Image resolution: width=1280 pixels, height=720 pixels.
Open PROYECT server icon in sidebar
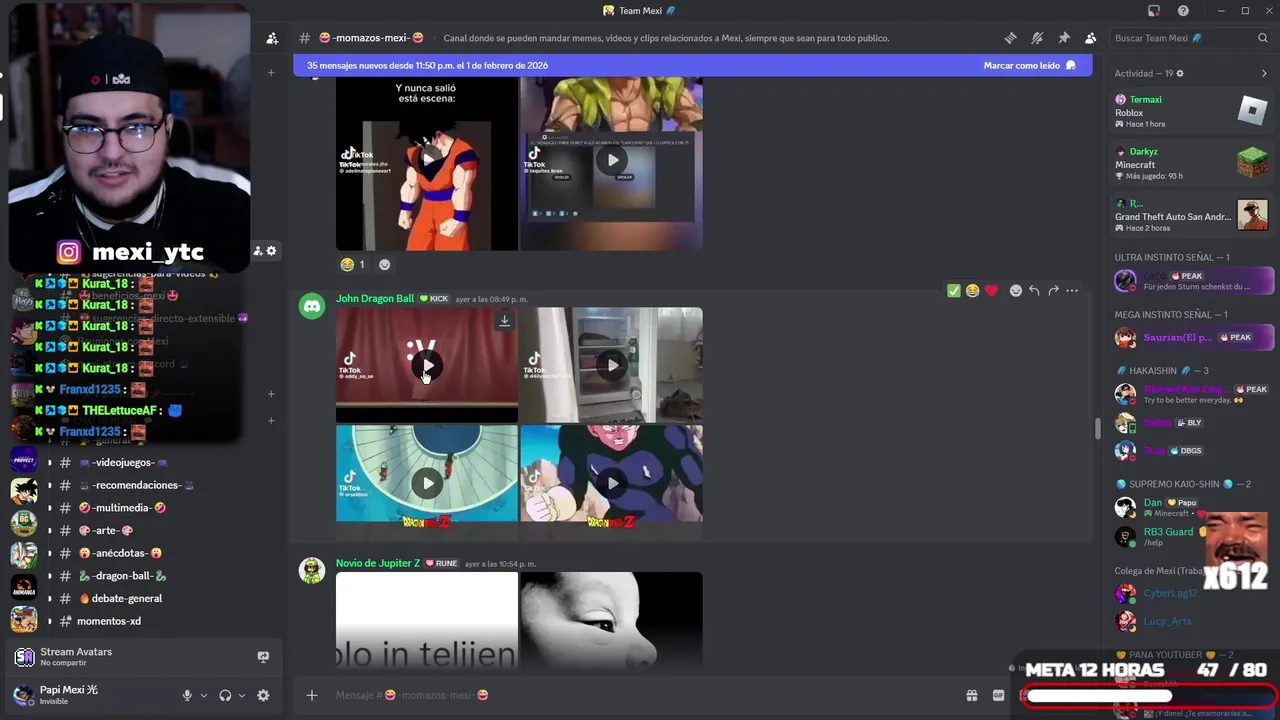23,459
